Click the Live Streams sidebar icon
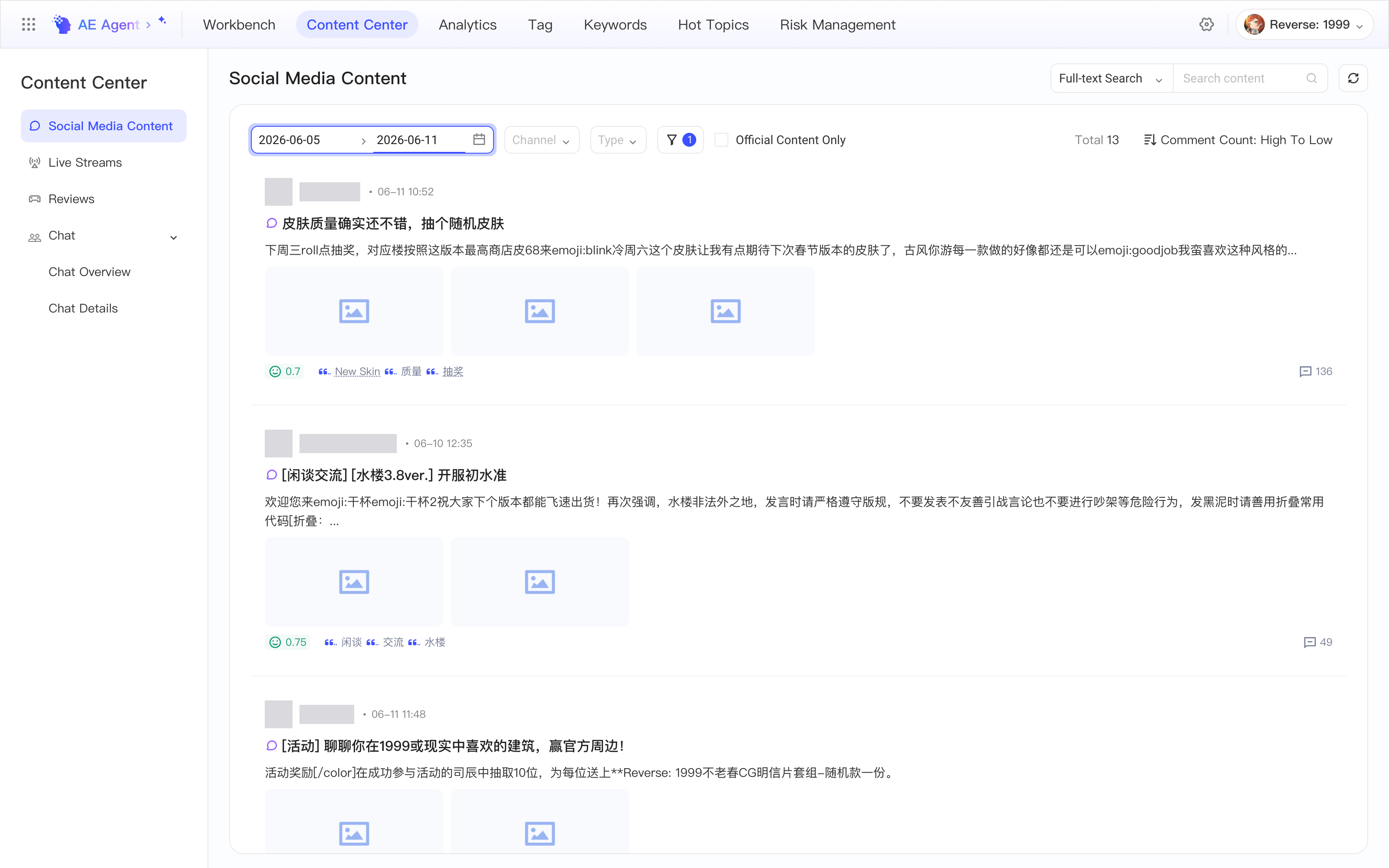This screenshot has width=1389, height=868. [34, 162]
